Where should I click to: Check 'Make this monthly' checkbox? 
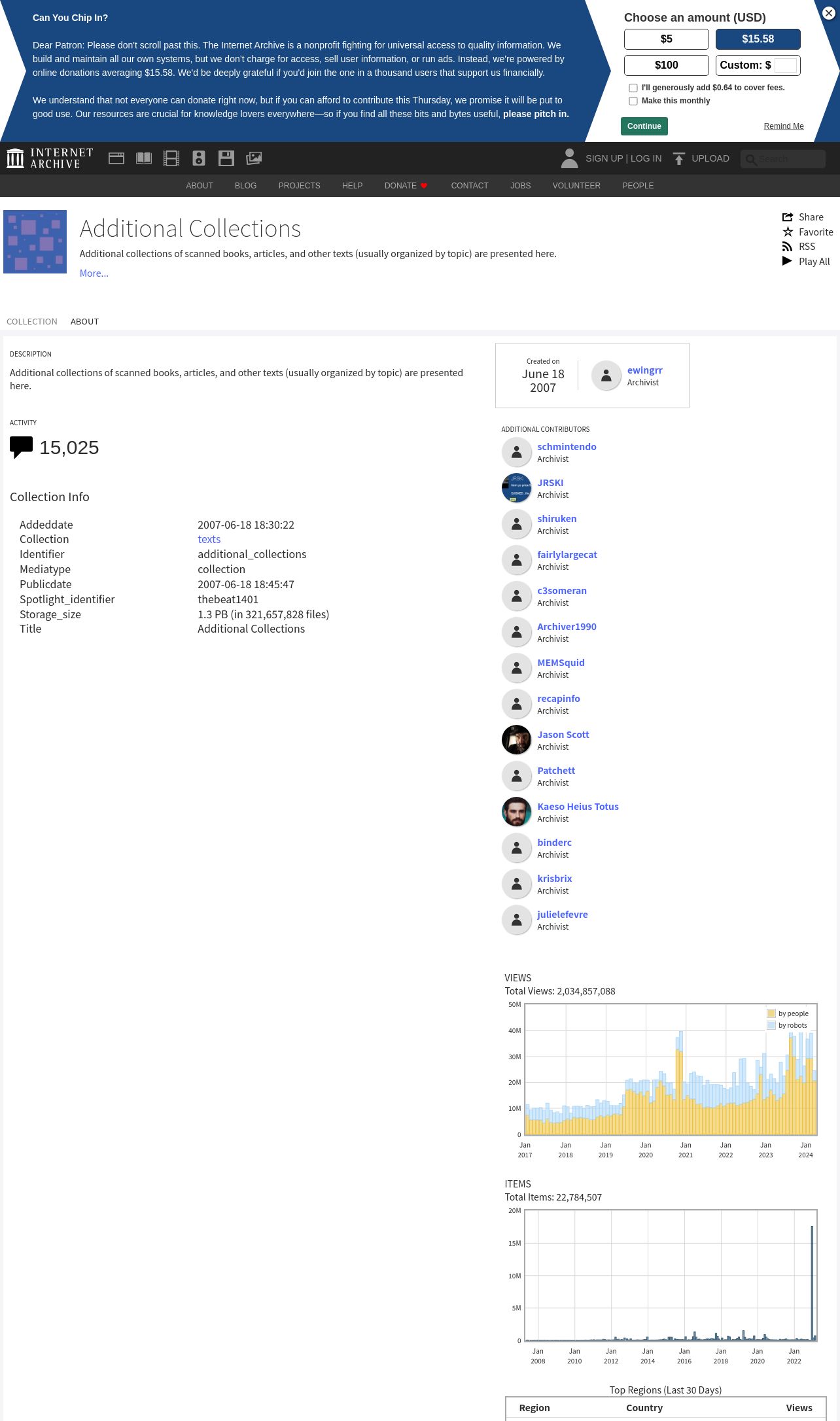(633, 101)
